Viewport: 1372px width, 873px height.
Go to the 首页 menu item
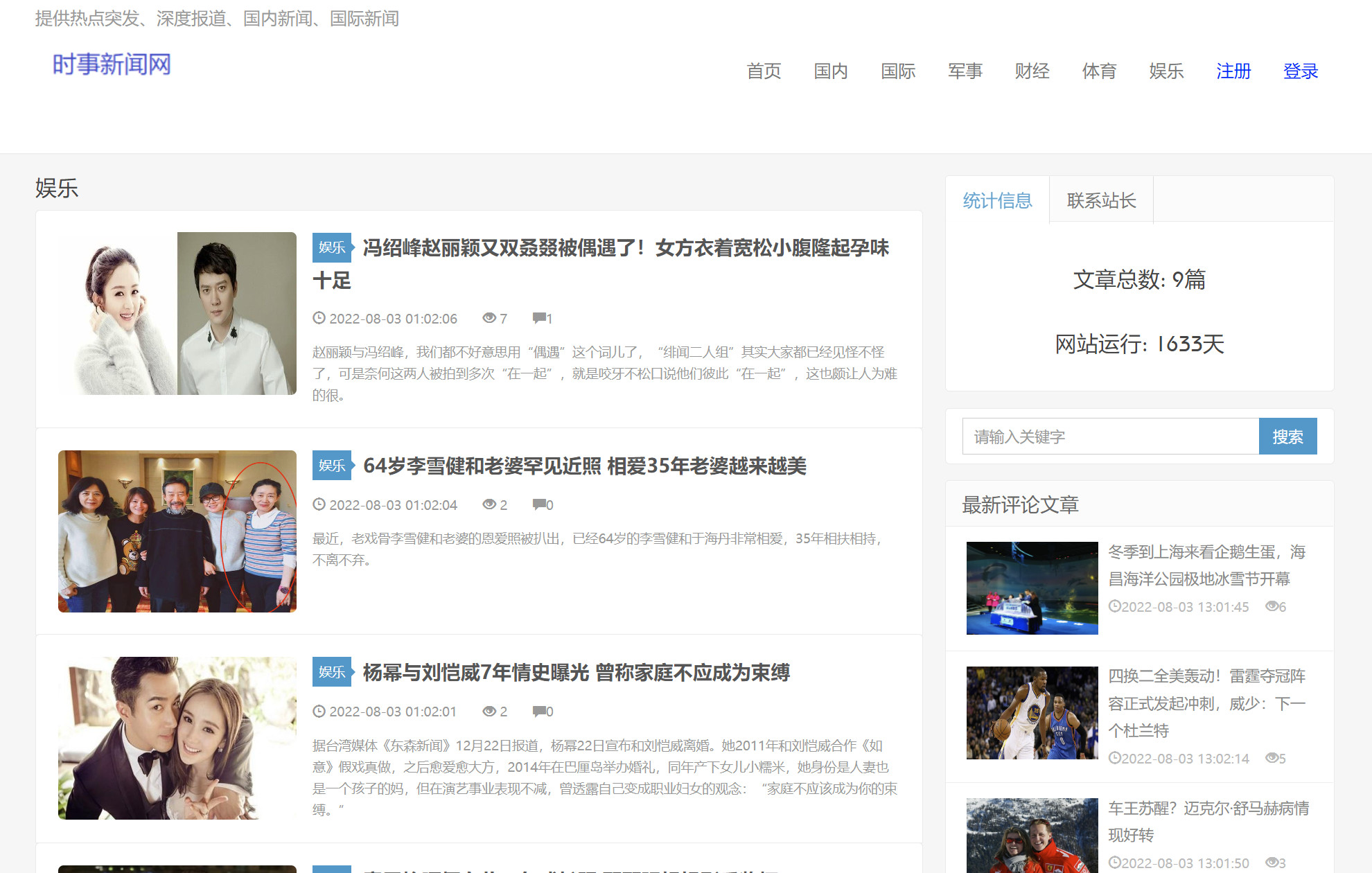coord(764,71)
